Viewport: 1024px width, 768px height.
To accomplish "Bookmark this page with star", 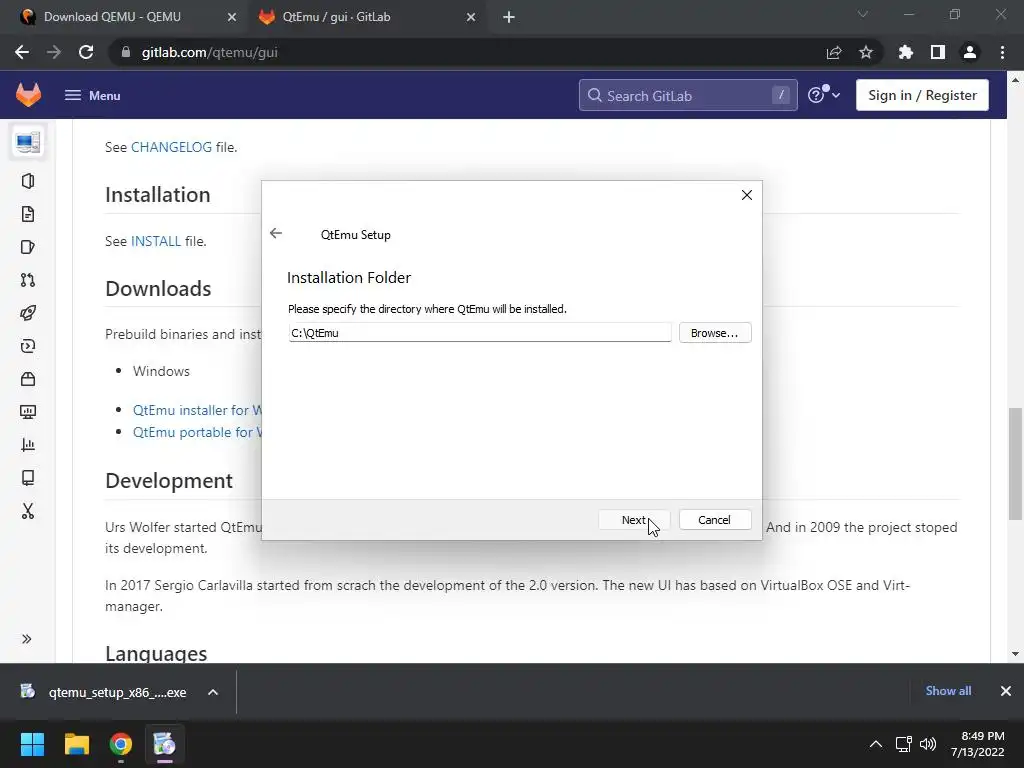I will coord(866,52).
